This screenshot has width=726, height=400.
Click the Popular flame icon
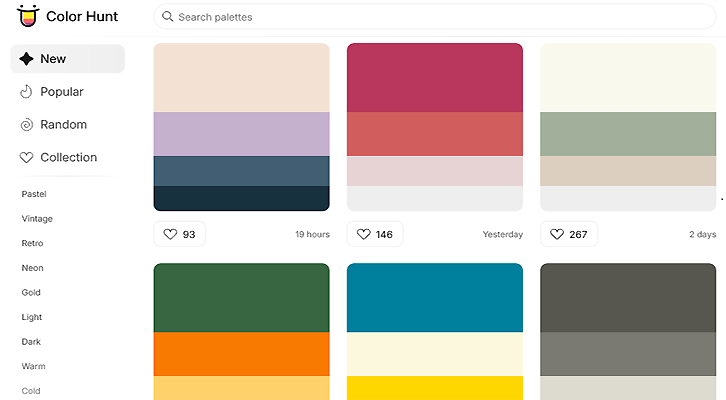pos(26,92)
